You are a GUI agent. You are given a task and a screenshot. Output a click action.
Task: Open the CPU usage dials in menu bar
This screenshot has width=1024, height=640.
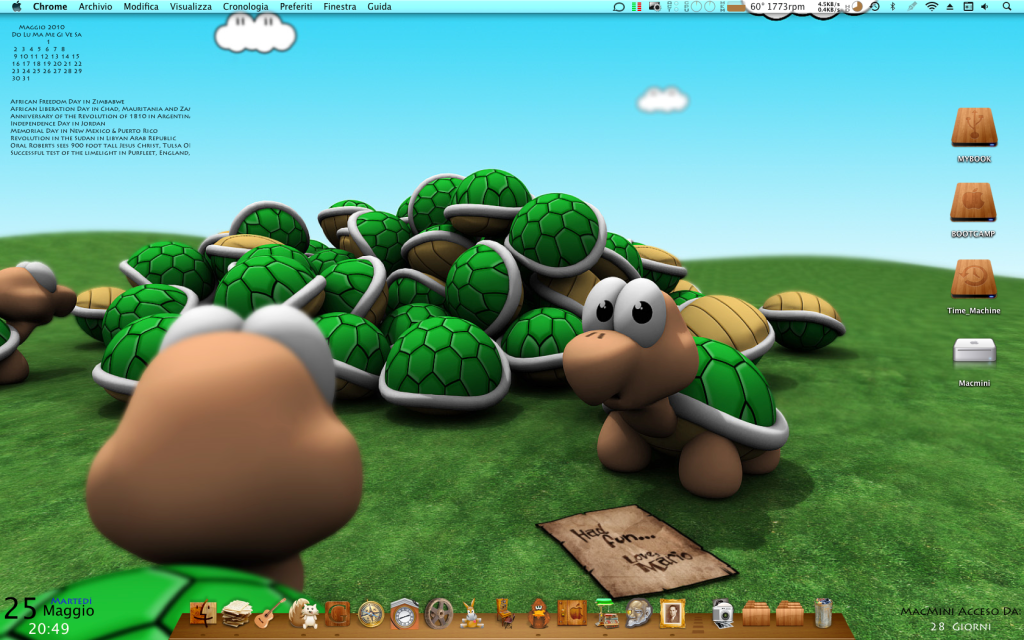tap(702, 7)
